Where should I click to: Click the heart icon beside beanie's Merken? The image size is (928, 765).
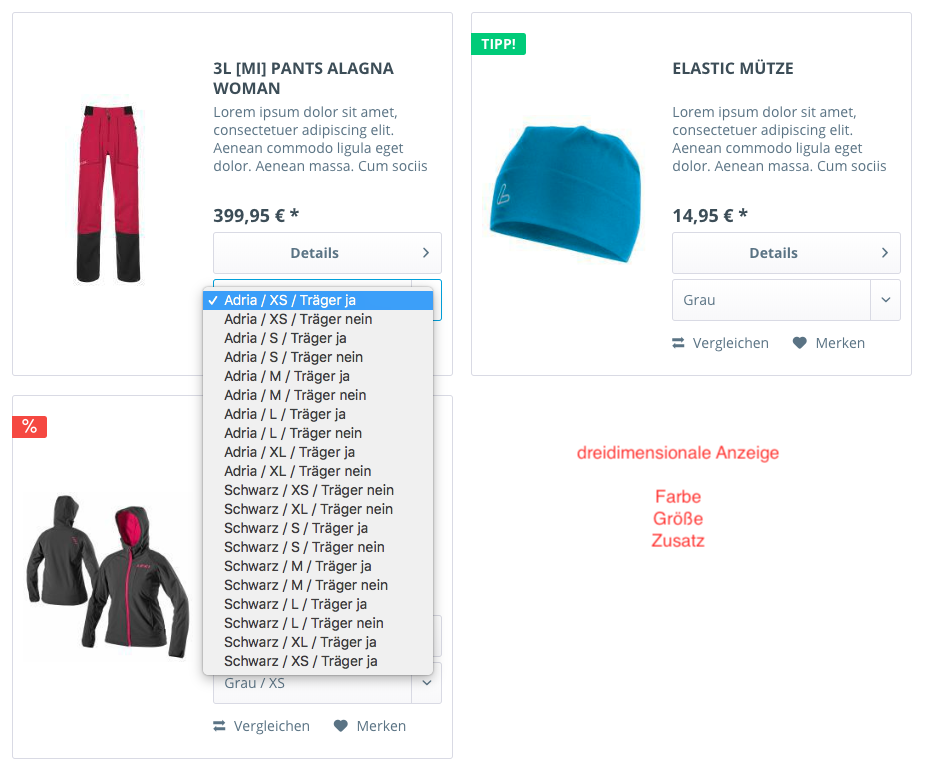(799, 343)
